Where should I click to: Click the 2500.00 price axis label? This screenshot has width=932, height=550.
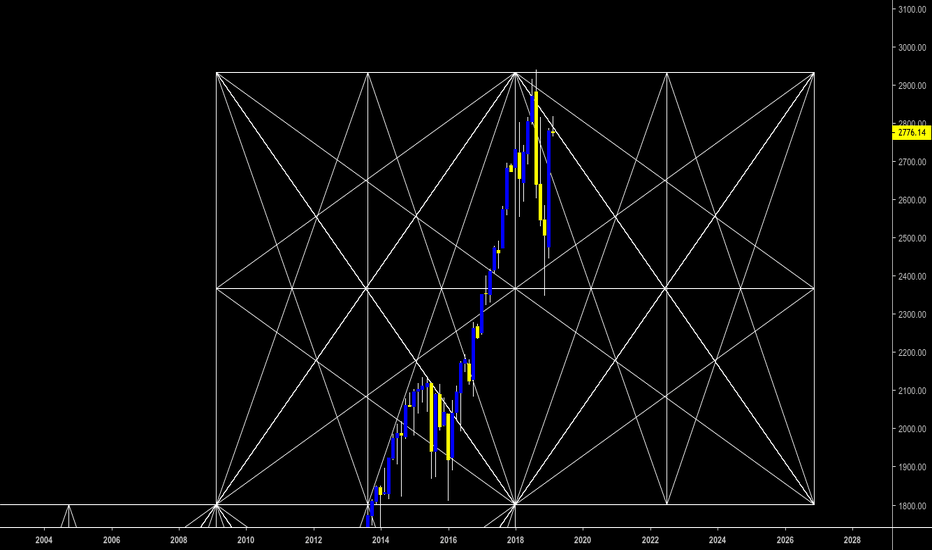(x=912, y=238)
